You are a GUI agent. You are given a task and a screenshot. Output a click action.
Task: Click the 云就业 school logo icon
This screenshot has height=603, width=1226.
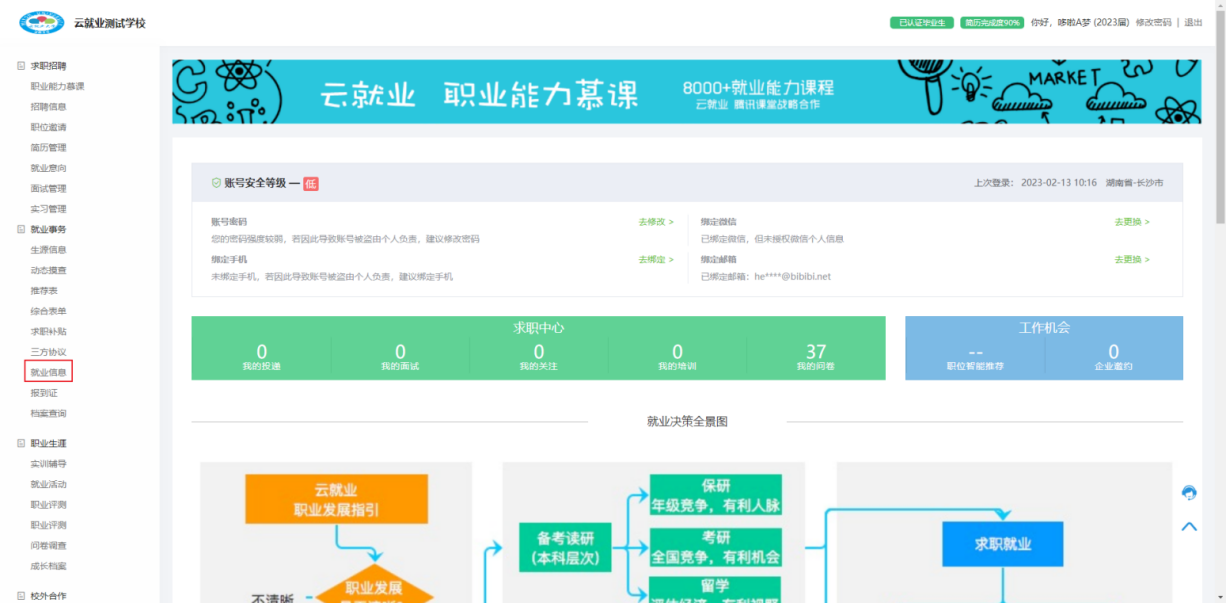(41, 22)
